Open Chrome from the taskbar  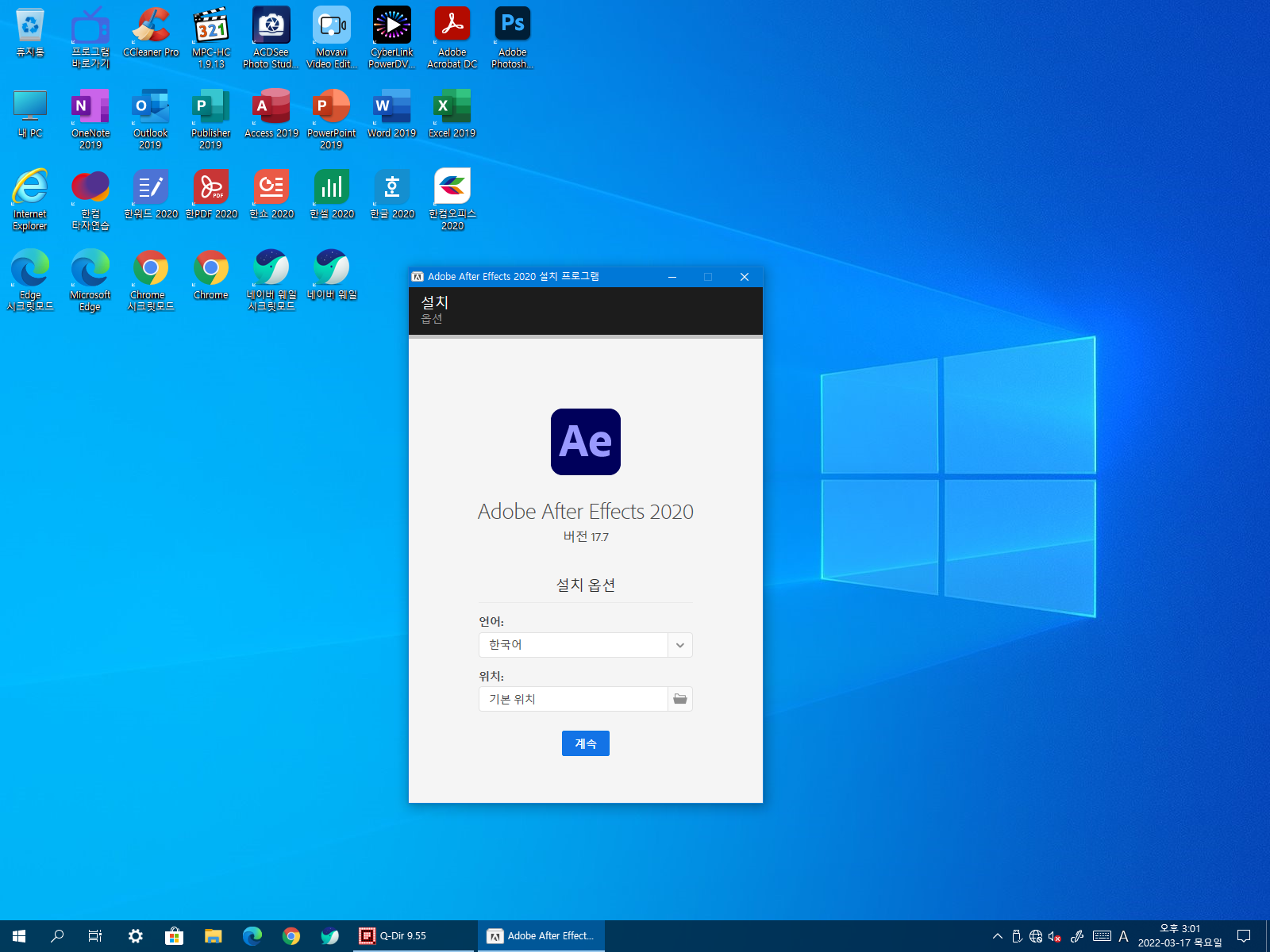pyautogui.click(x=291, y=936)
